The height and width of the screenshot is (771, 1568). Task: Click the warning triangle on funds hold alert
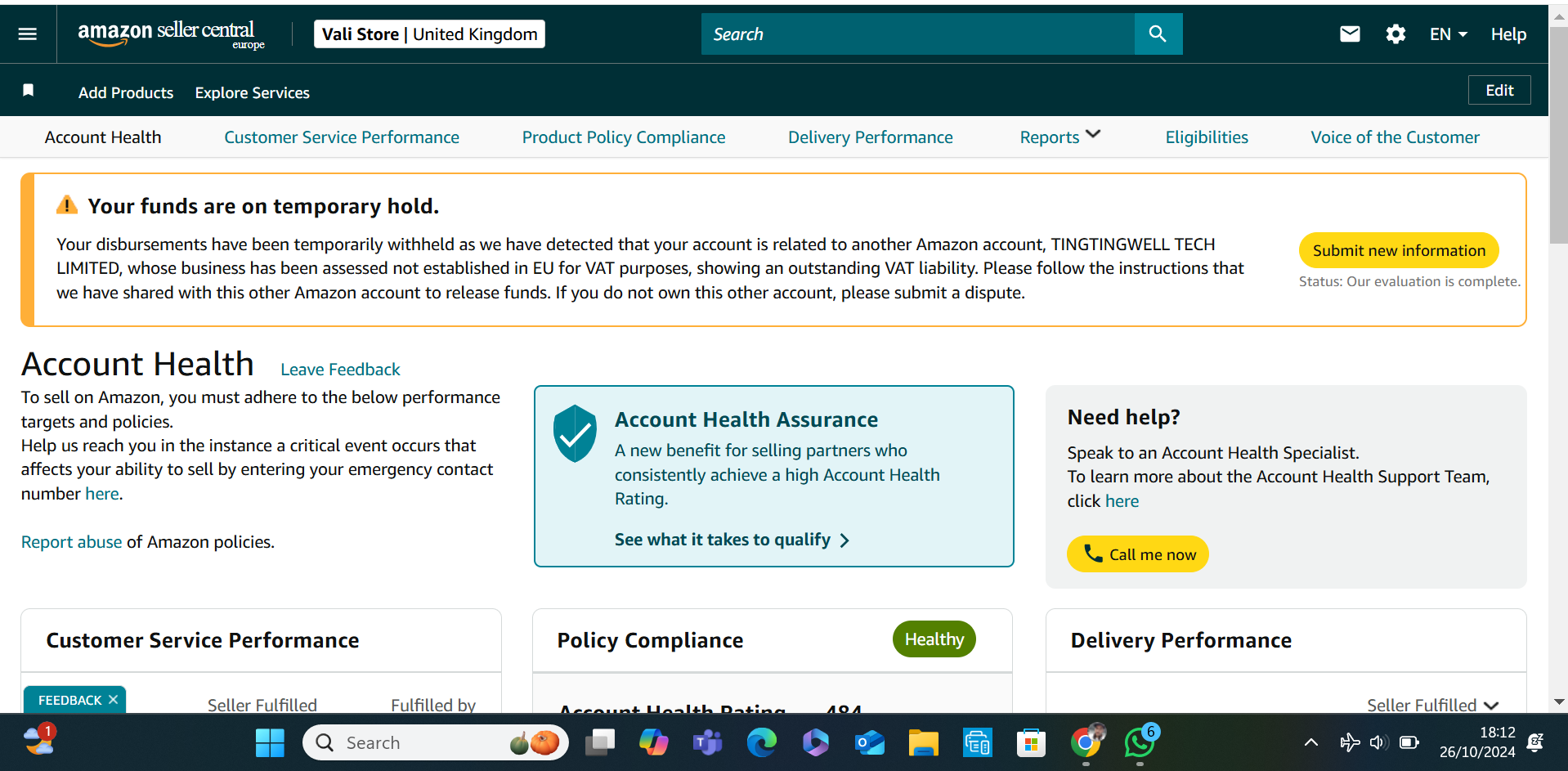pos(67,204)
